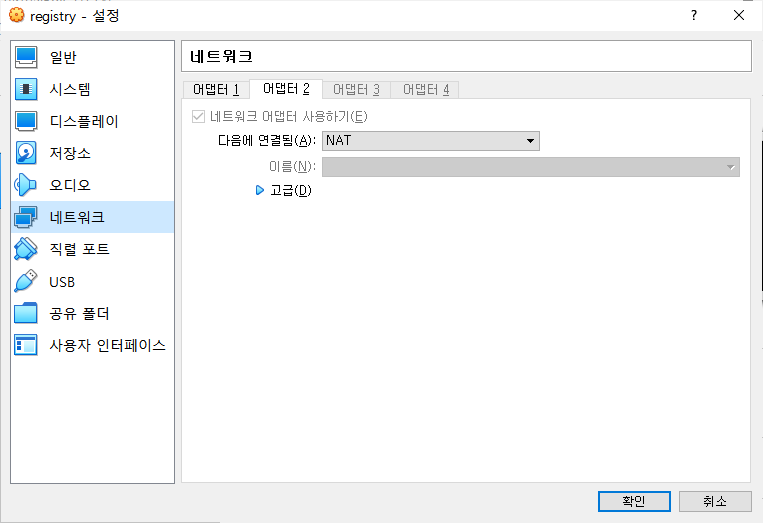Open the 이름(N) dropdown list

(x=531, y=167)
